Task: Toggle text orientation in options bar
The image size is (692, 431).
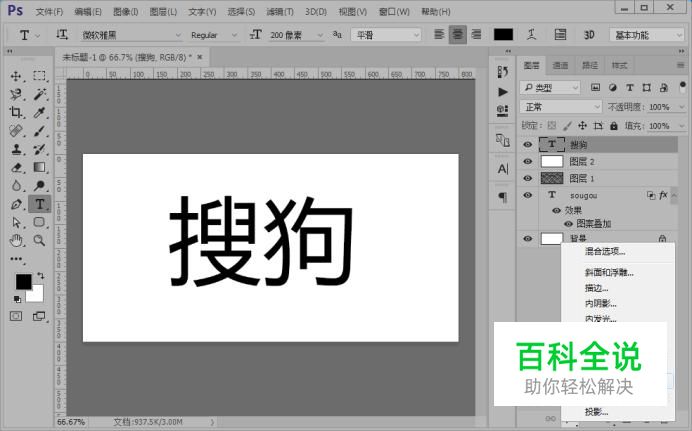Action: pos(62,34)
